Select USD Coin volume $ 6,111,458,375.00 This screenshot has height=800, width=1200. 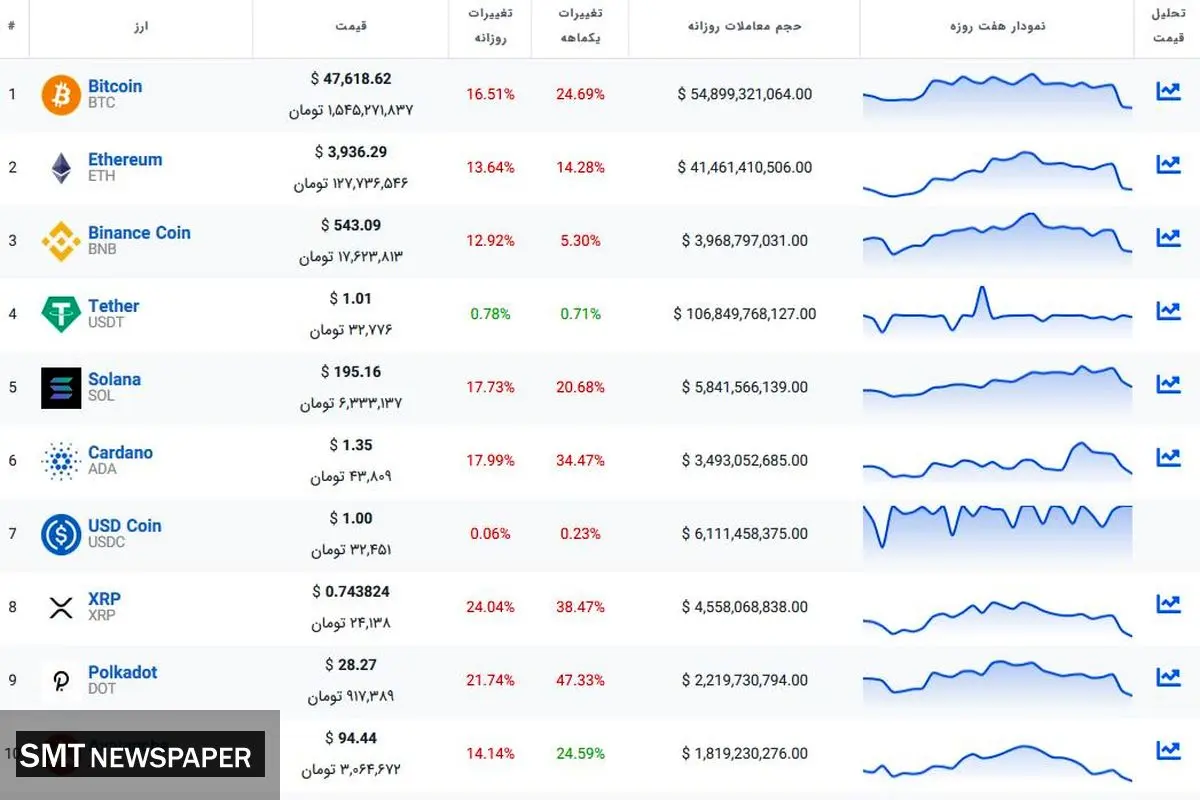pos(745,534)
